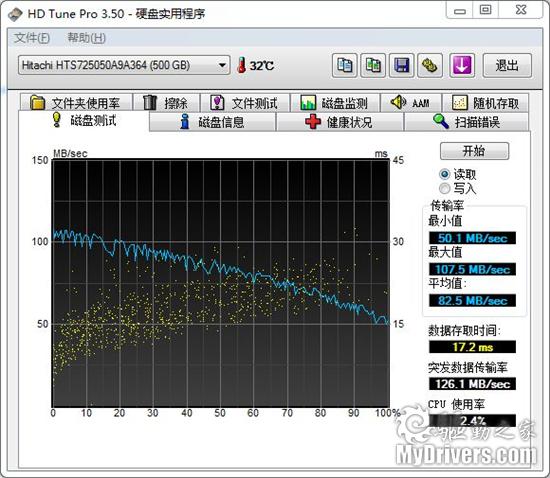The height and width of the screenshot is (478, 550).
Task: Select the 写入 write radio button
Action: click(x=444, y=188)
